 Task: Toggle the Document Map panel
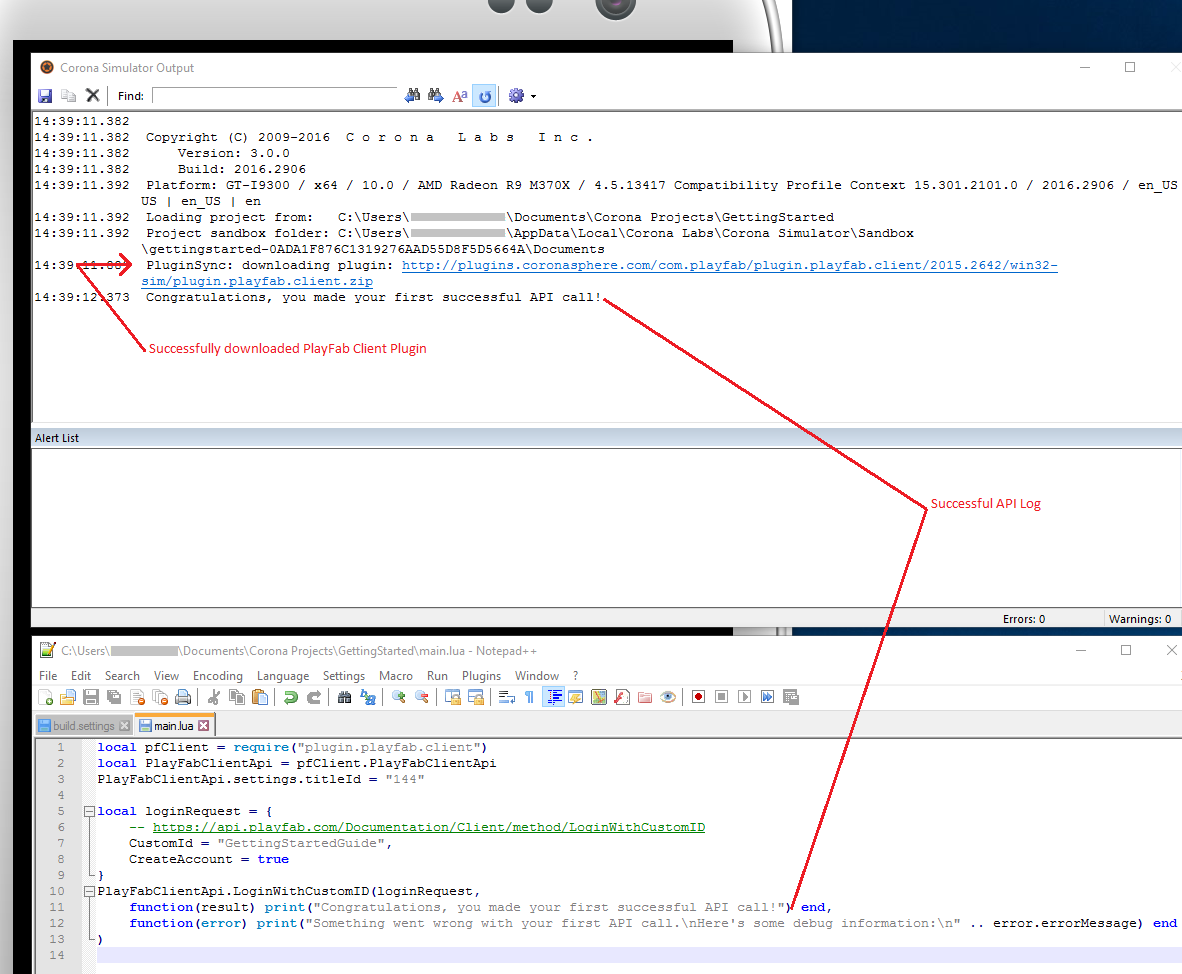599,697
